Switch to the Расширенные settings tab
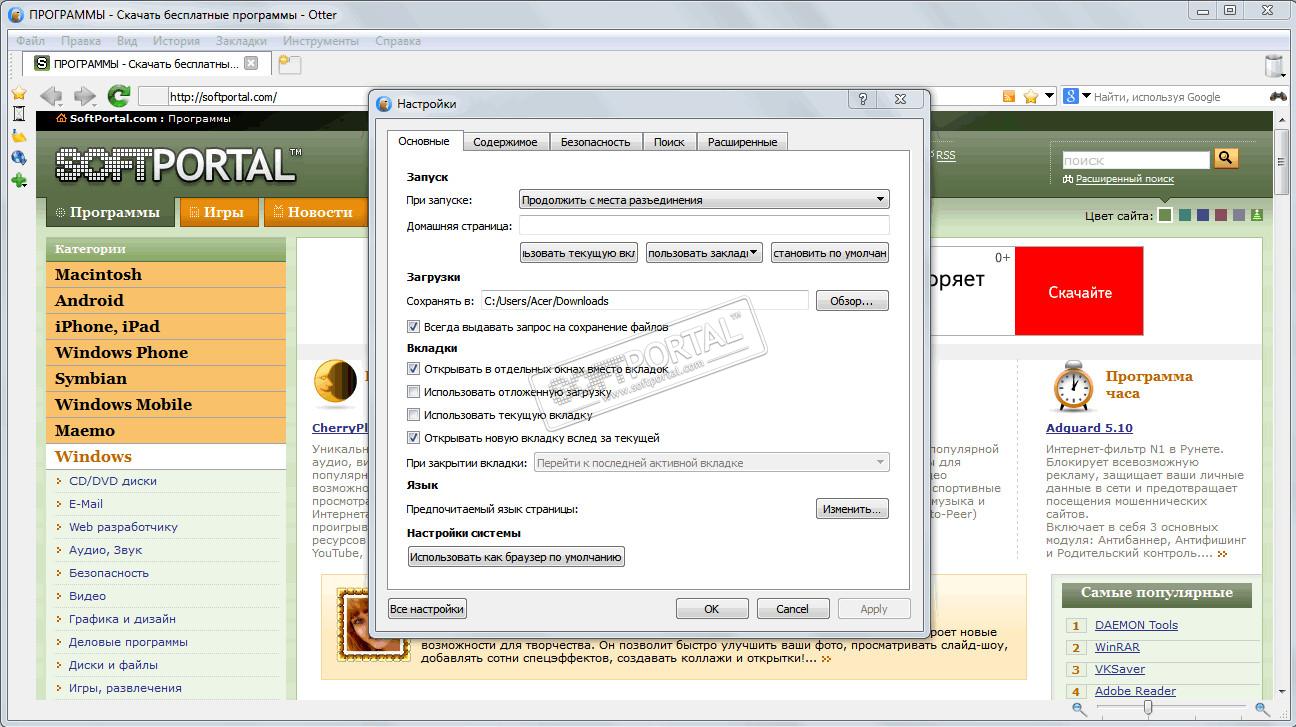The width and height of the screenshot is (1296, 727). coord(742,142)
